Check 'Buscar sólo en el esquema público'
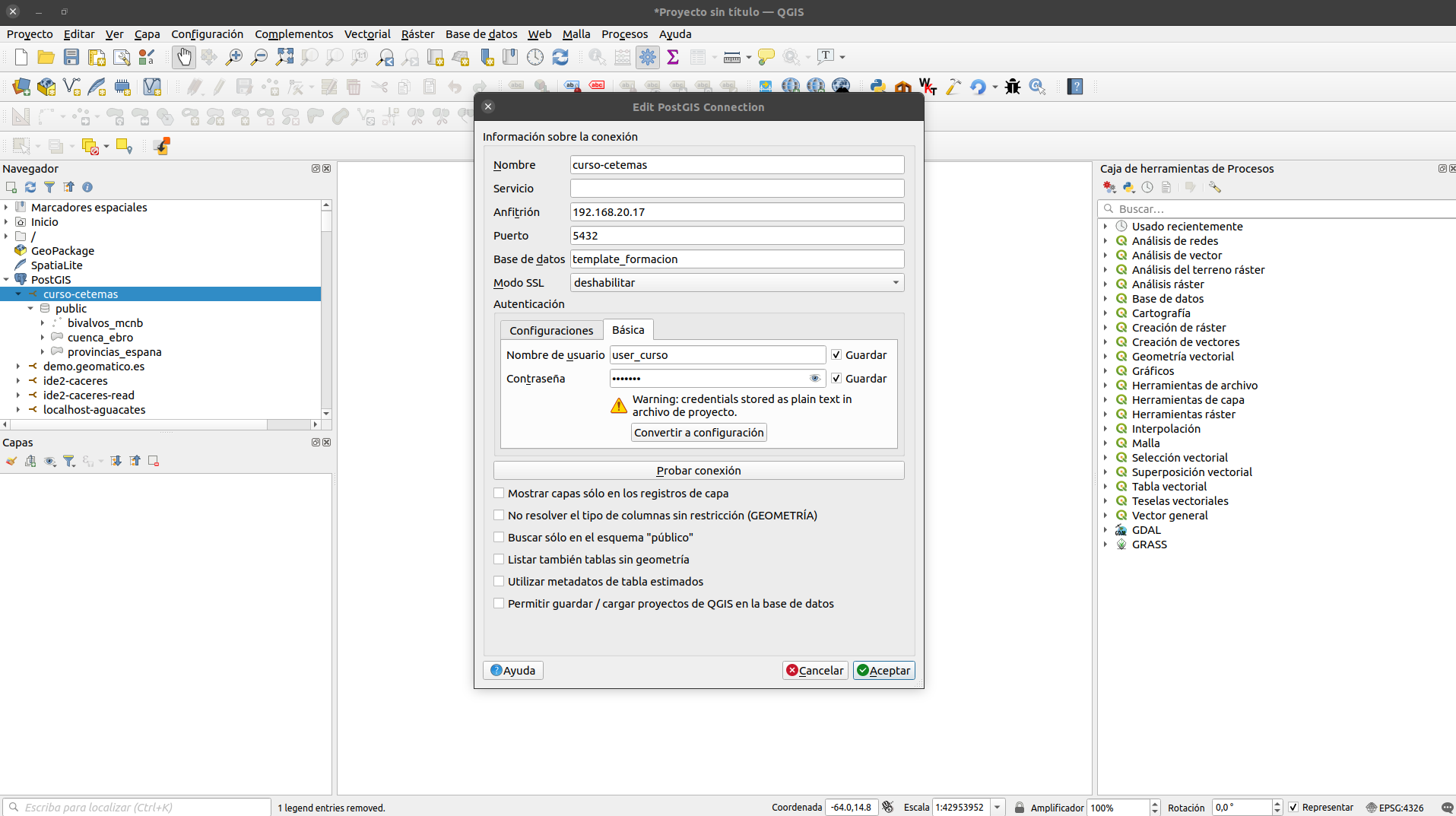This screenshot has height=816, width=1456. [x=499, y=538]
